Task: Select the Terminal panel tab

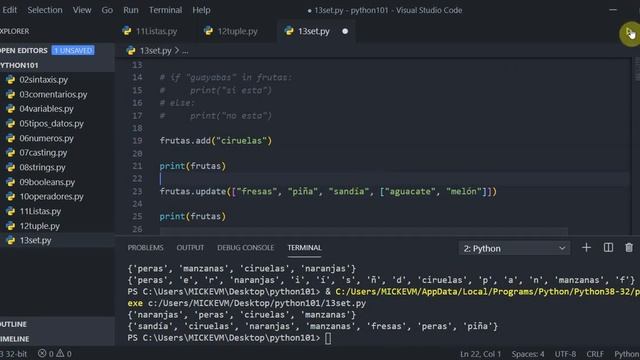Action: click(304, 248)
